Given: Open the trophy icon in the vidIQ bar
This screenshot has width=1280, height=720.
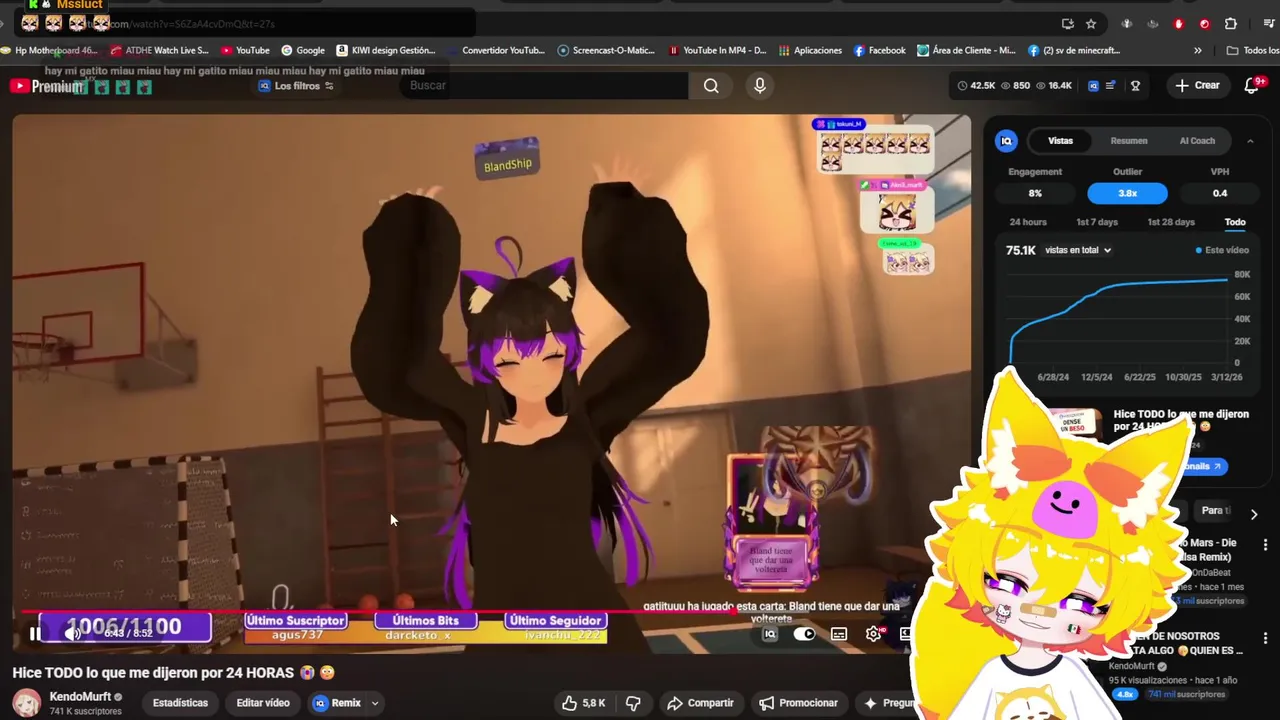Looking at the screenshot, I should coord(1135,86).
